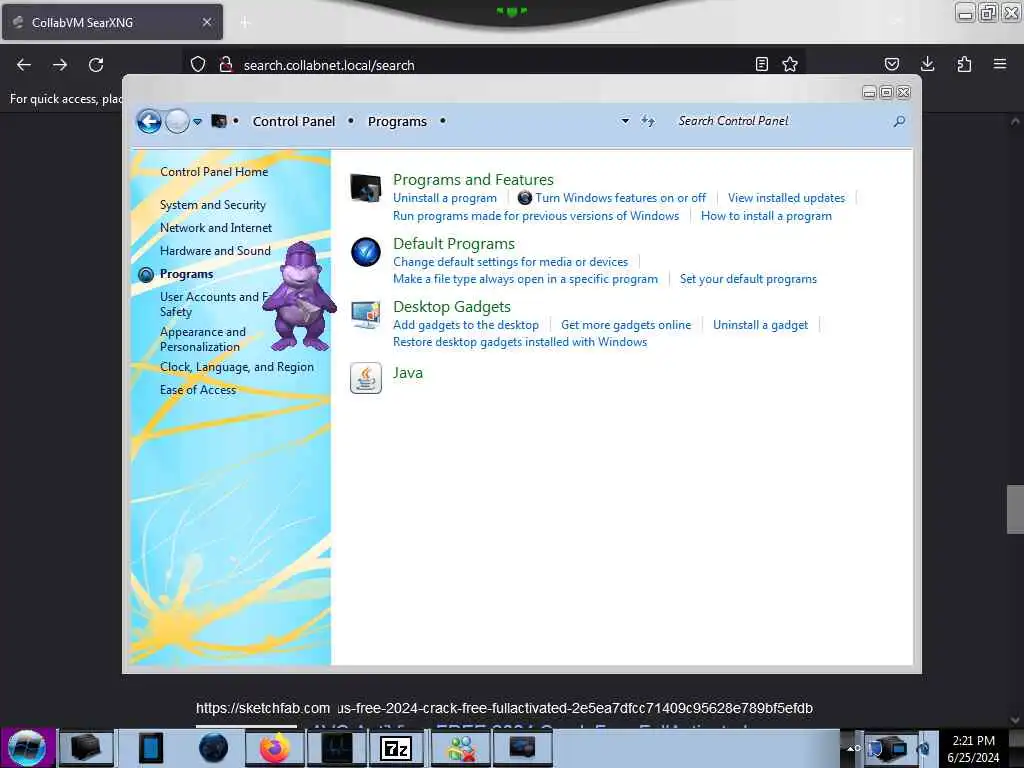The width and height of the screenshot is (1024, 768).
Task: Open Clock, Language, and Region category
Action: pos(236,367)
